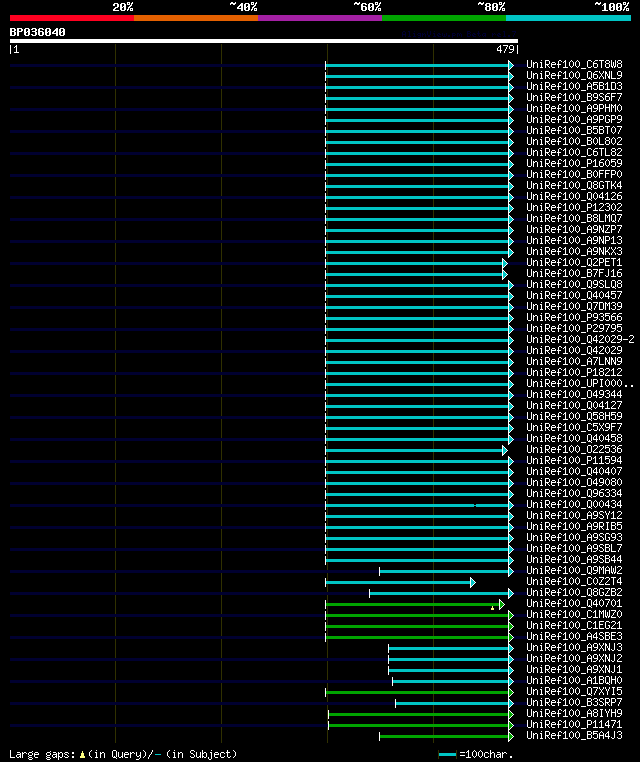This screenshot has height=762, width=640.
Task: Click the UniRef100_C6T8W8 hit label
Action: (x=574, y=65)
